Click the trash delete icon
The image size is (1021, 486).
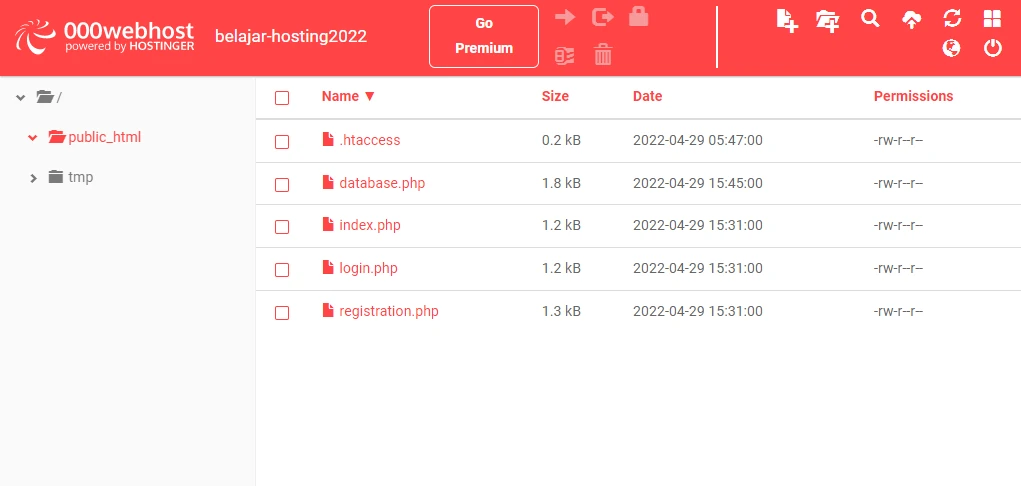click(604, 55)
